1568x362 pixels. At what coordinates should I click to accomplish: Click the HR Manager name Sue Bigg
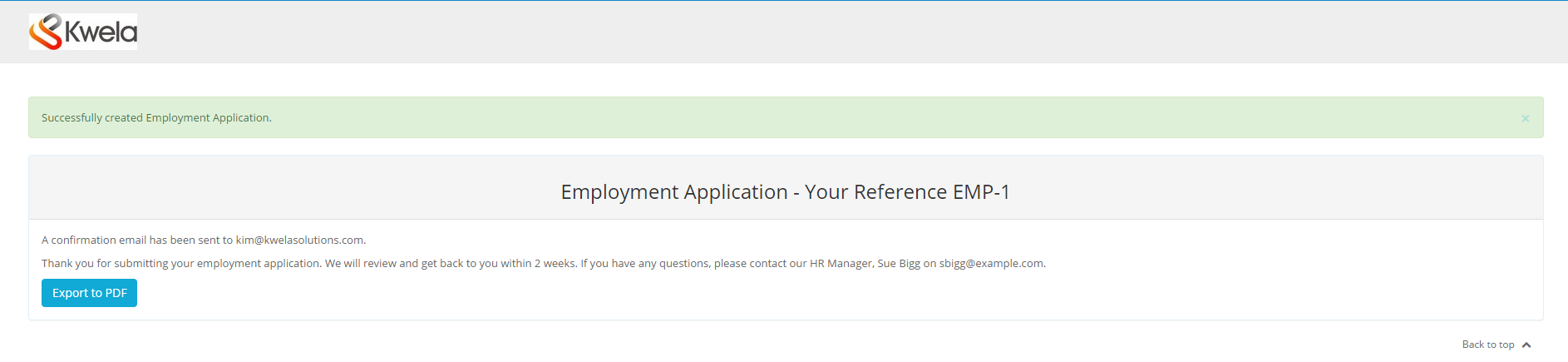click(x=898, y=264)
